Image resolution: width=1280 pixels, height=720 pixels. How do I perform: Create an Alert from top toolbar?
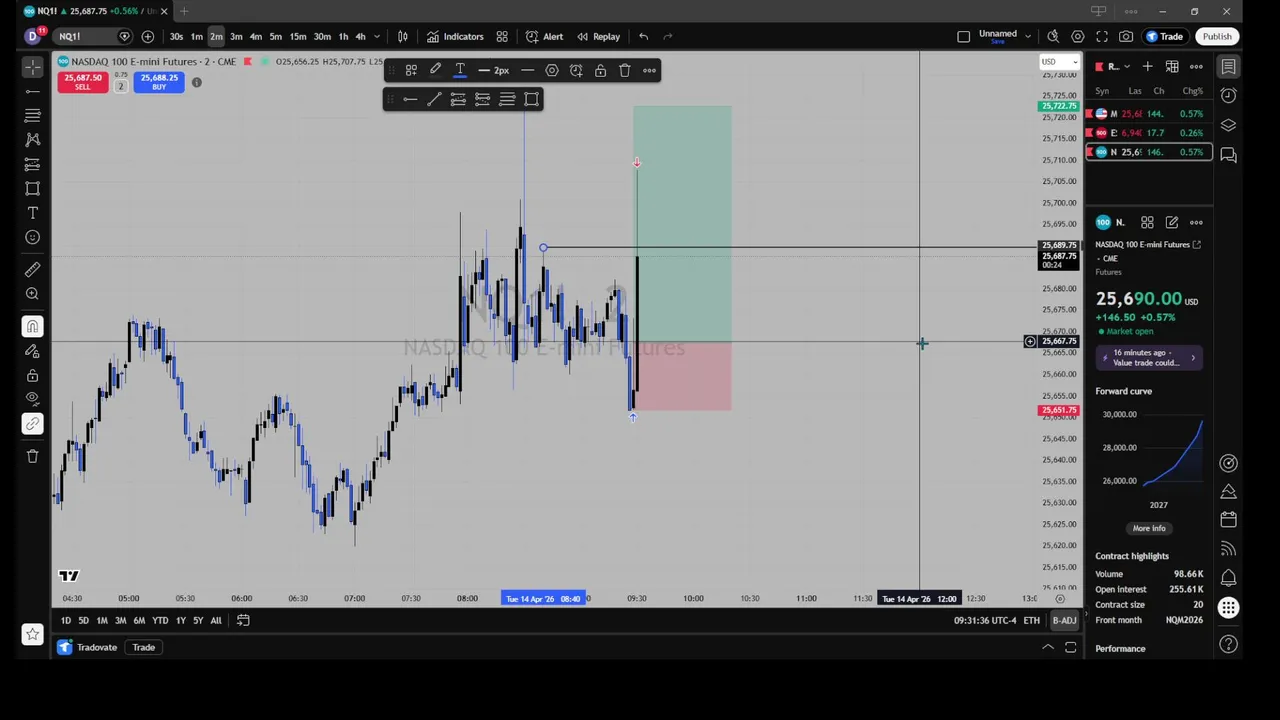tap(545, 37)
